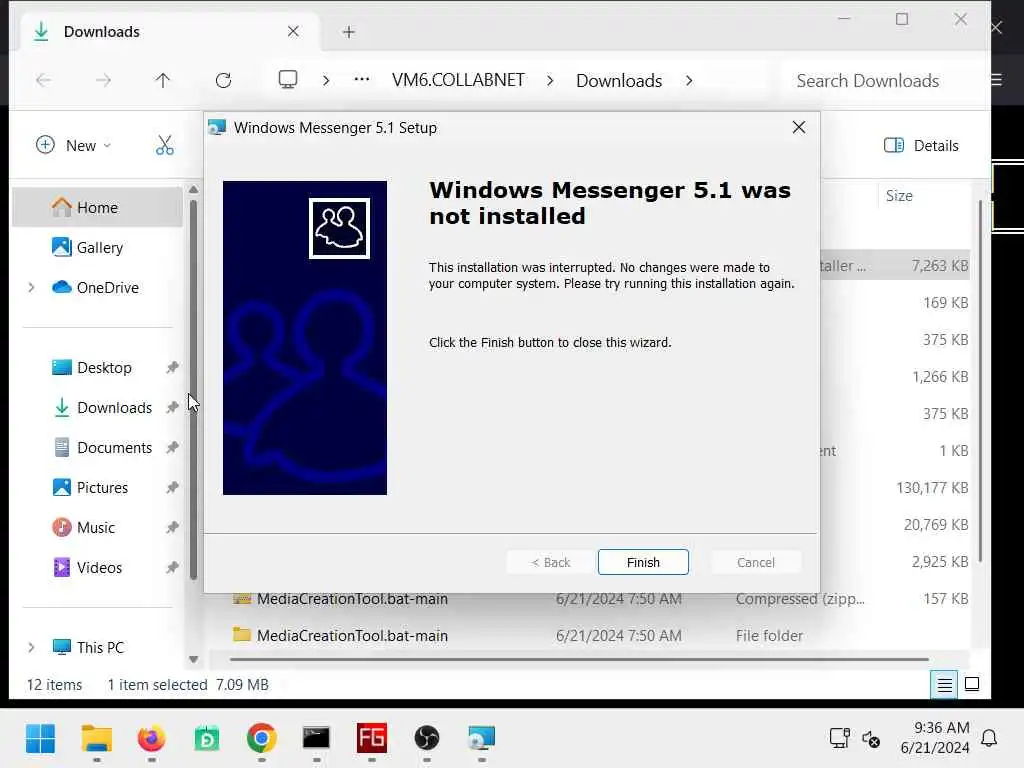
Task: Click Finish in Messenger setup wizard
Action: click(643, 562)
